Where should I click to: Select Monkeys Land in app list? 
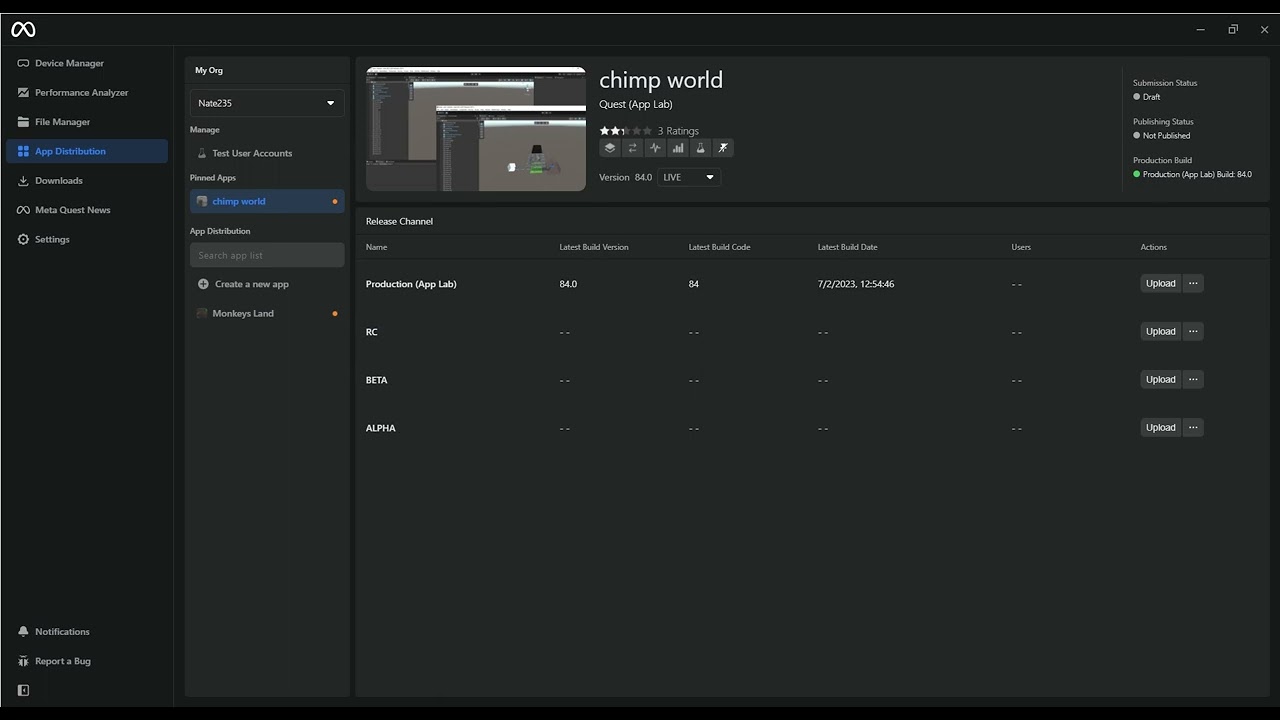[x=267, y=313]
